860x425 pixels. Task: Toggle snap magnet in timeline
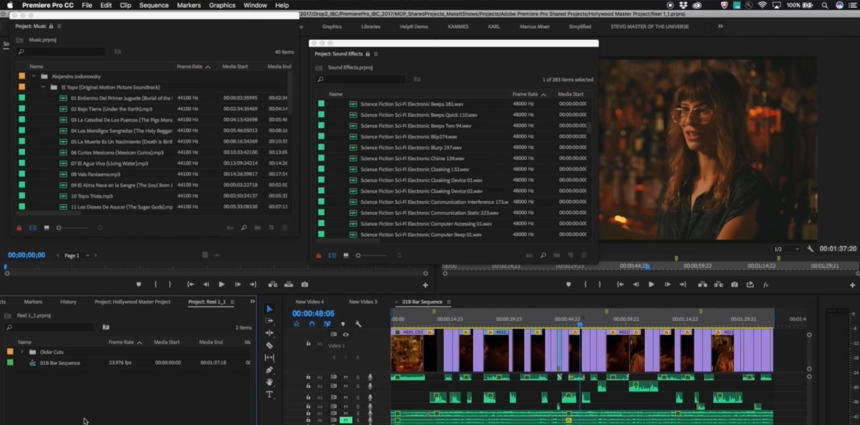(312, 324)
